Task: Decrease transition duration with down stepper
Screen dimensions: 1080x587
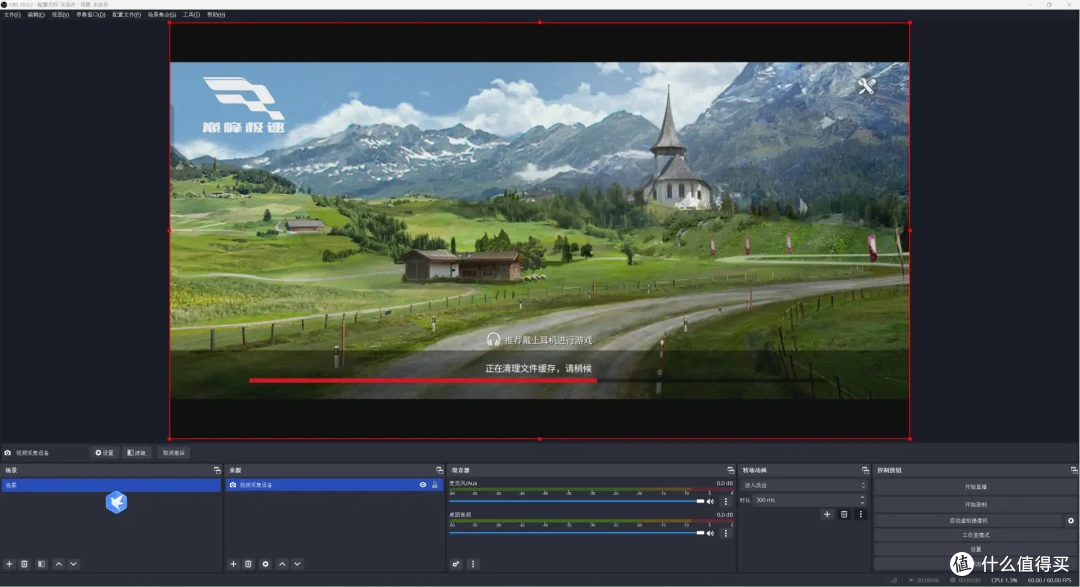Action: coord(862,503)
